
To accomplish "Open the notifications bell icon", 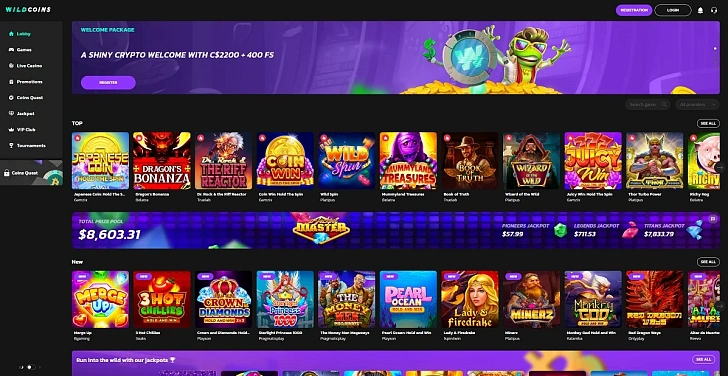I will tap(700, 10).
